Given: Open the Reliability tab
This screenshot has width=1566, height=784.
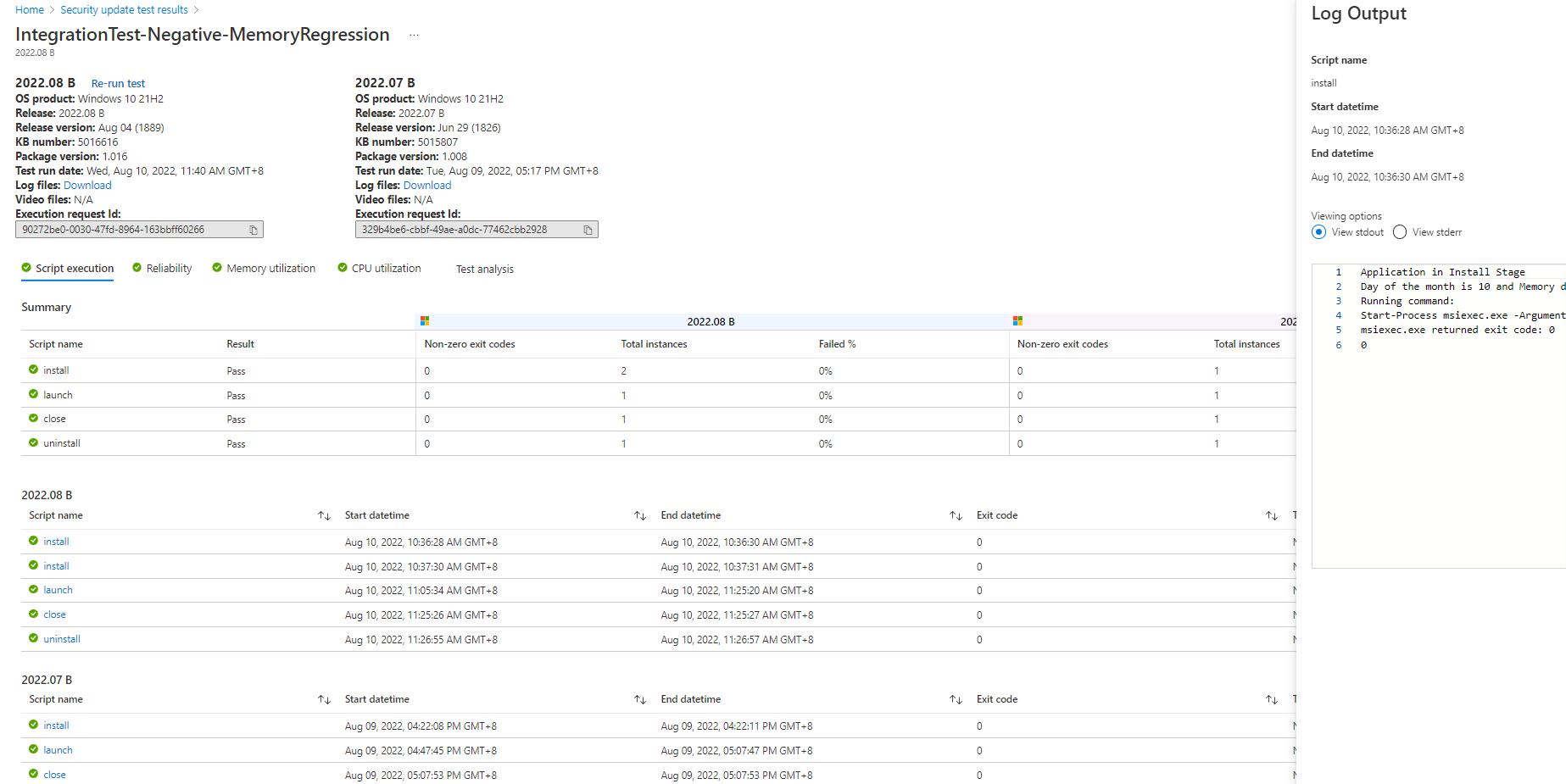Looking at the screenshot, I should click(x=162, y=269).
